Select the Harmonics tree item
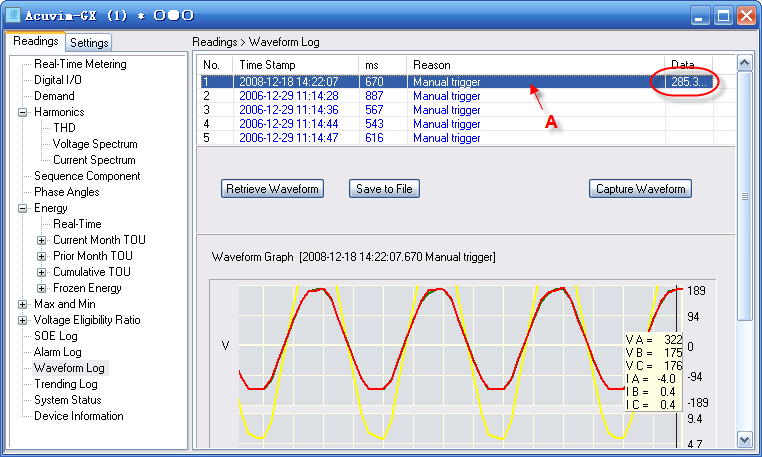Screen dimensions: 762x457 [x=59, y=112]
